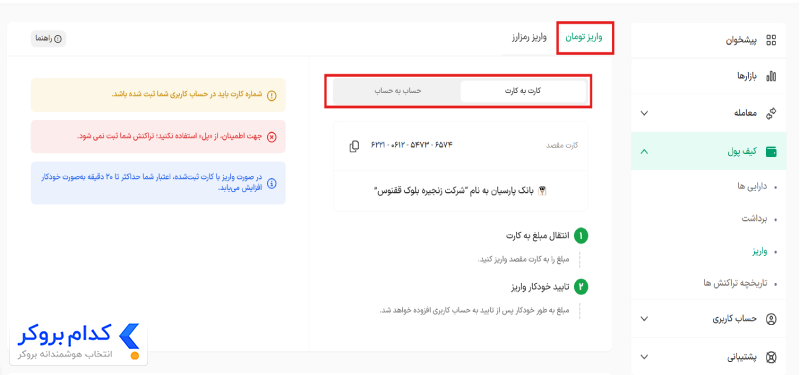Click the blue 20-minute credit info text
800x375 pixels.
(151, 183)
